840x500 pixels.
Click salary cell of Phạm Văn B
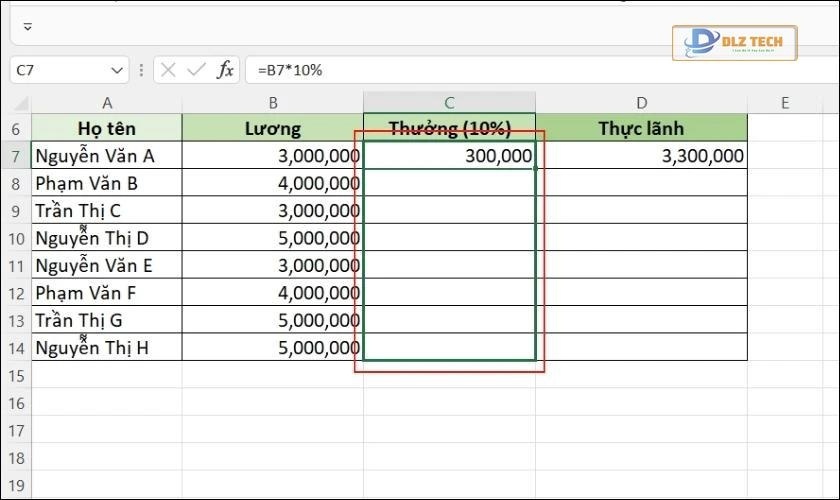click(273, 183)
